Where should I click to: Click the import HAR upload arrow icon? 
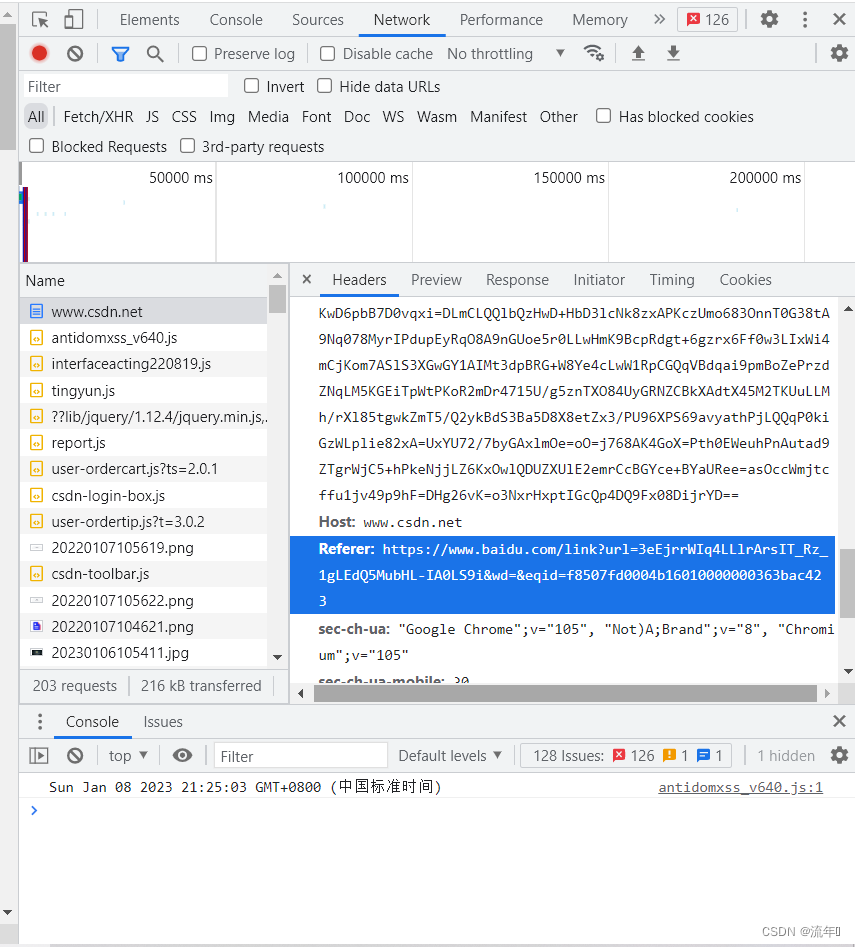pyautogui.click(x=638, y=54)
